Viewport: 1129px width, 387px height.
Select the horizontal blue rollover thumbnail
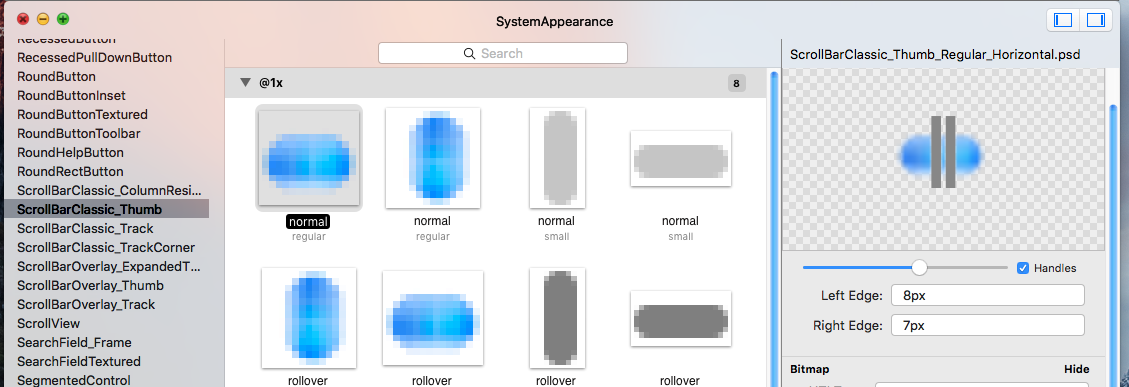coord(433,319)
